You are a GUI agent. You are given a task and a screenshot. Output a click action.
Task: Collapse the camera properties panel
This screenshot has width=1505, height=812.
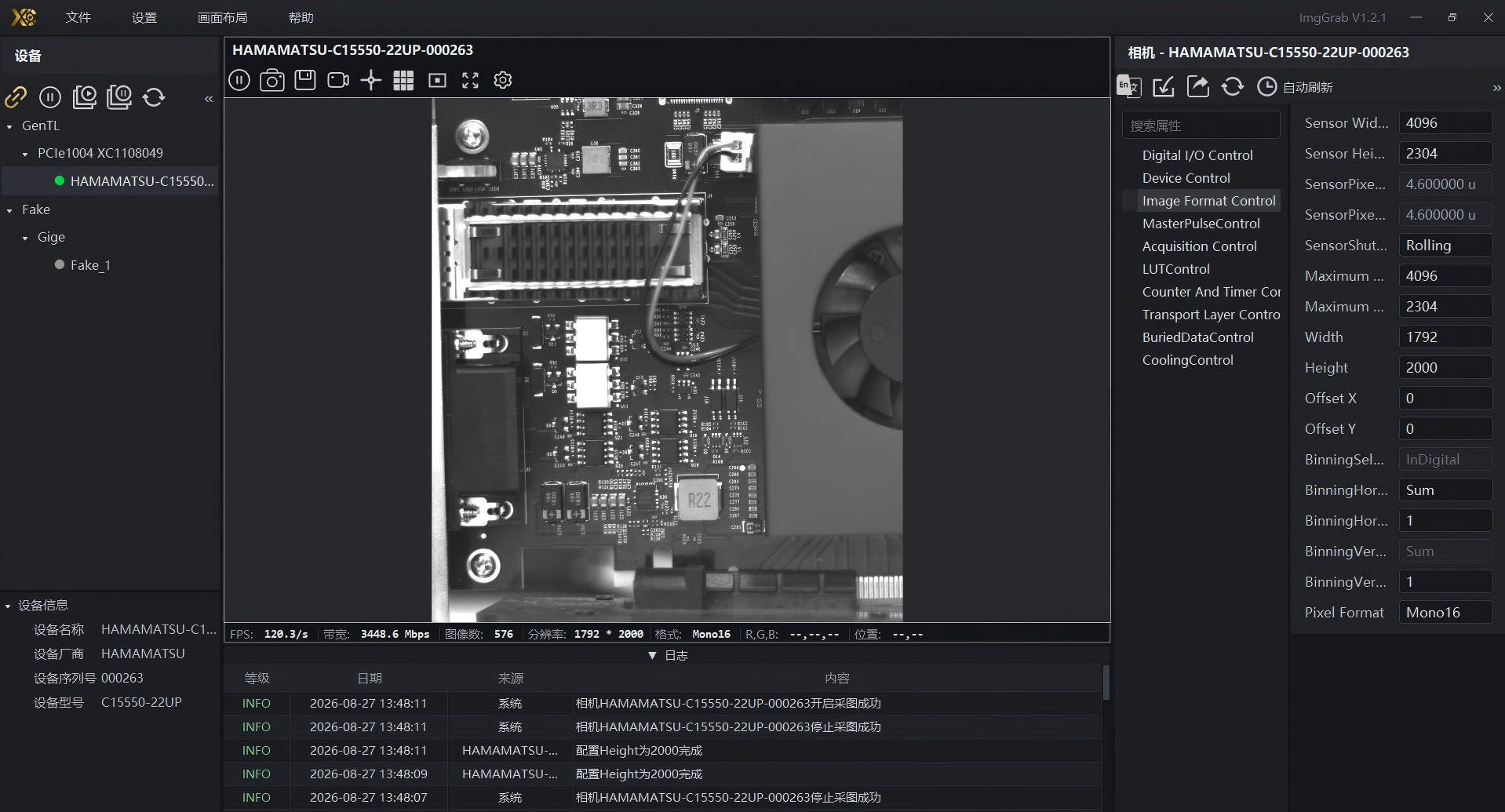click(x=1496, y=88)
